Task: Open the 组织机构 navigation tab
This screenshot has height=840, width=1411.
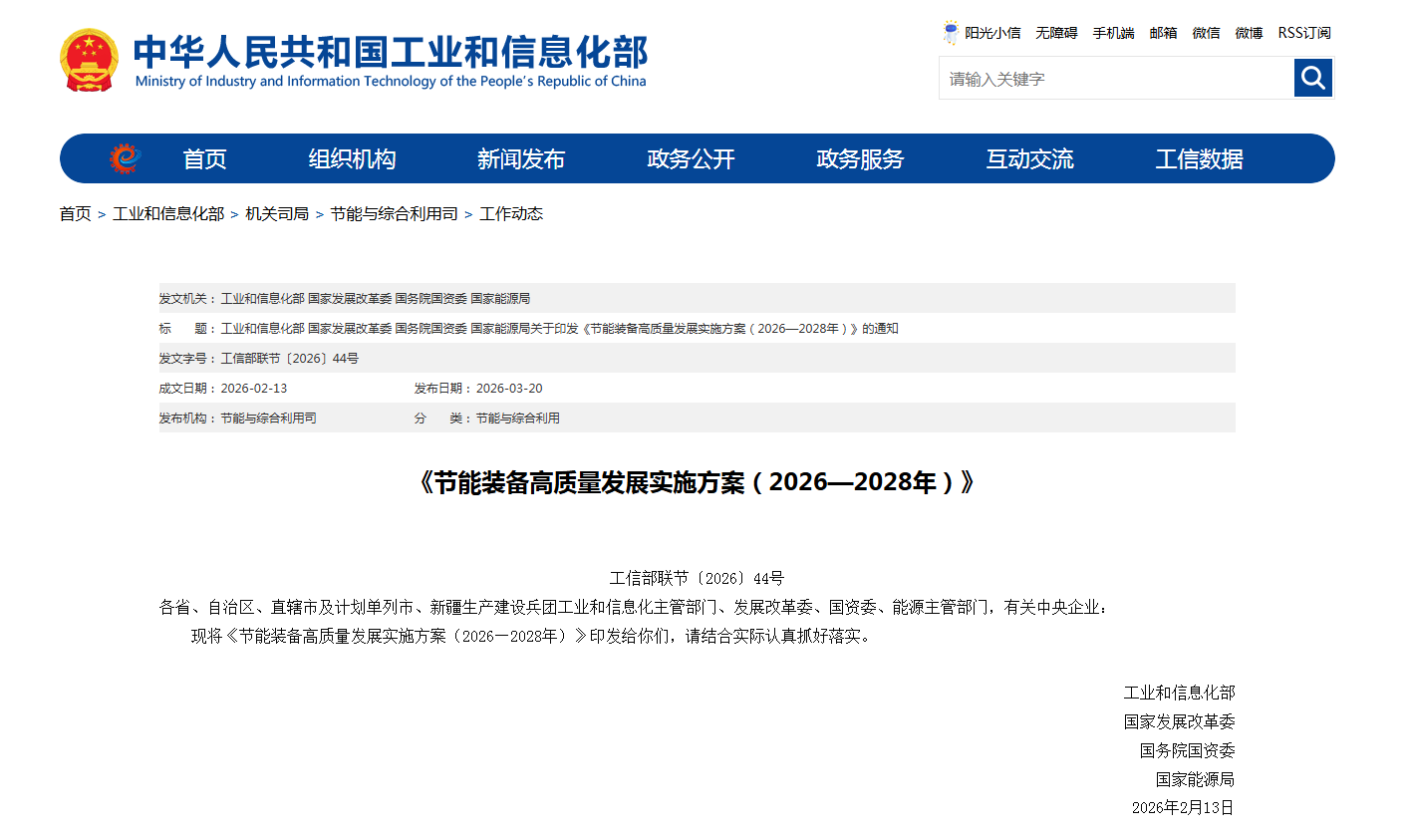Action: 352,159
